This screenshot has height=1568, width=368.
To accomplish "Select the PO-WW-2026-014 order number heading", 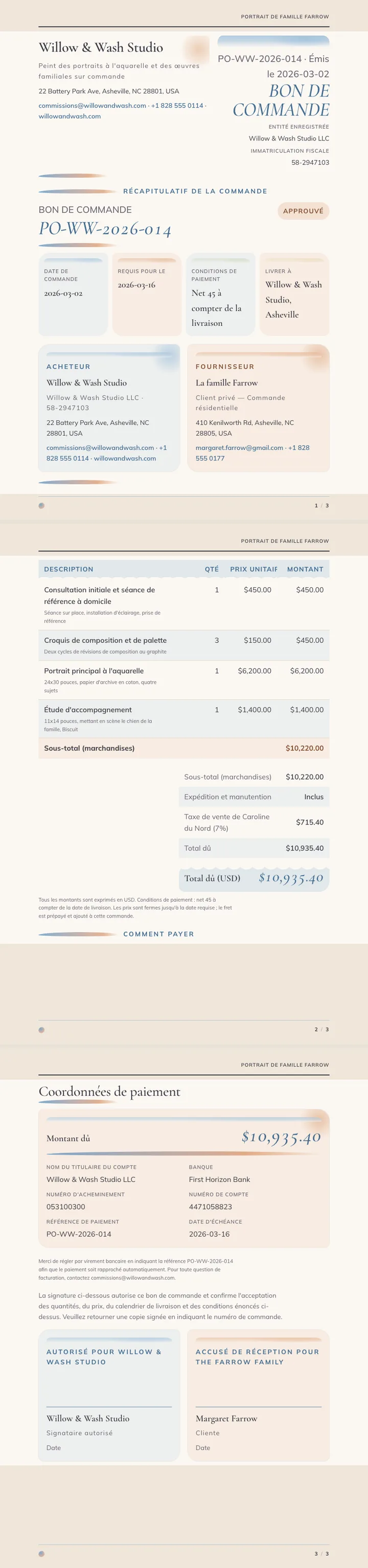I will tap(105, 229).
